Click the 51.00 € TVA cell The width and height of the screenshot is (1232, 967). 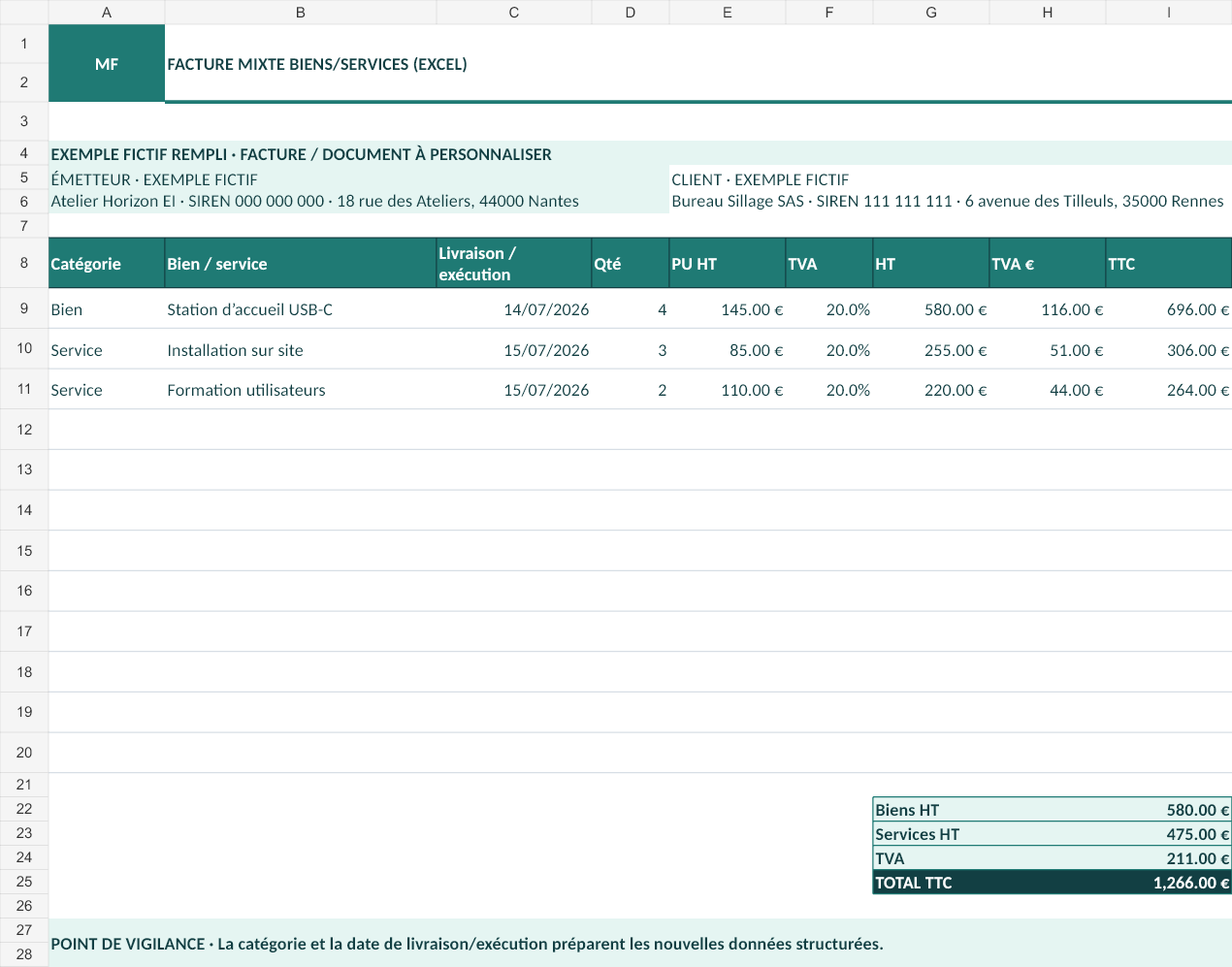point(1048,349)
